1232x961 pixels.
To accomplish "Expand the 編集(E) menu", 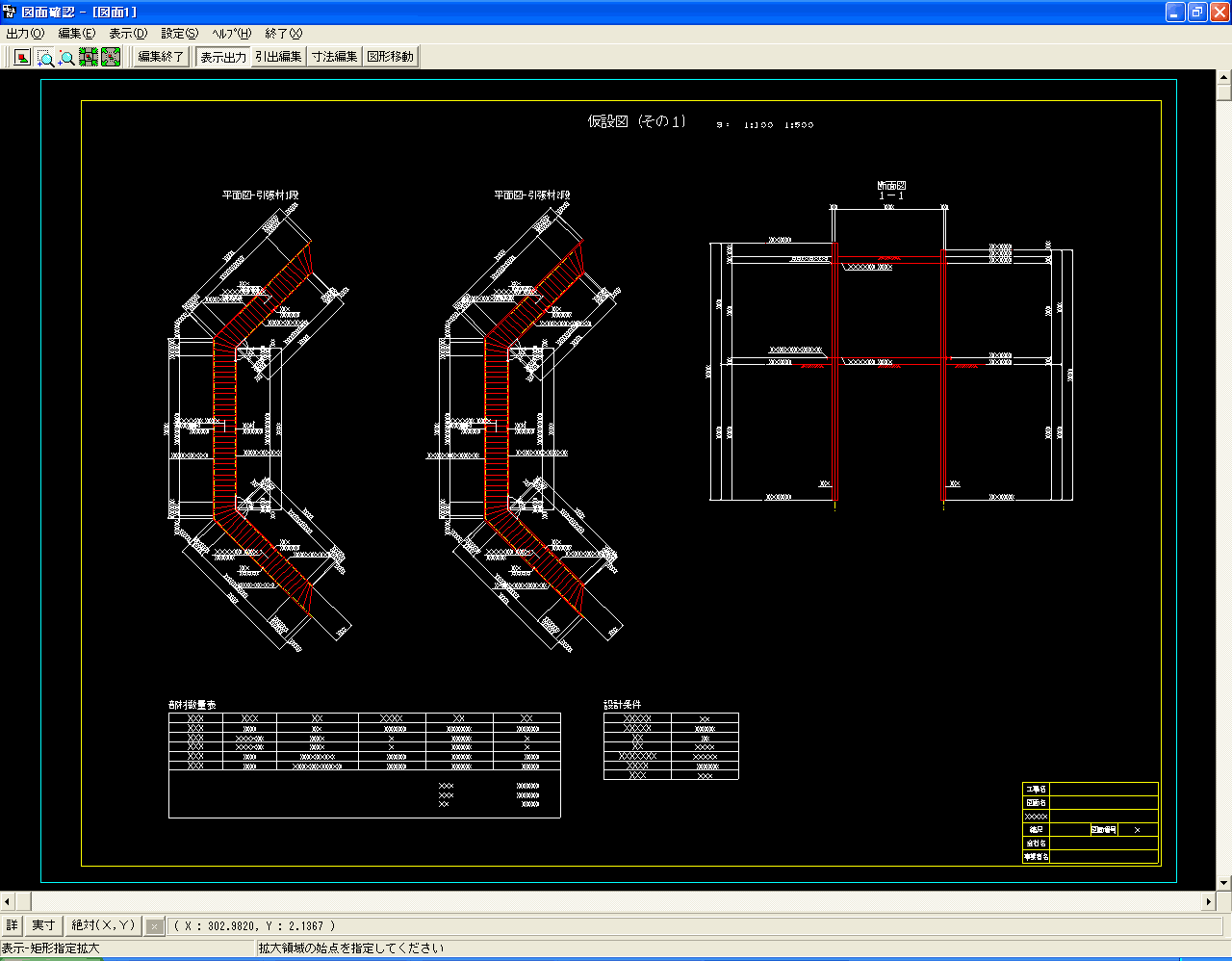I will pos(76,34).
